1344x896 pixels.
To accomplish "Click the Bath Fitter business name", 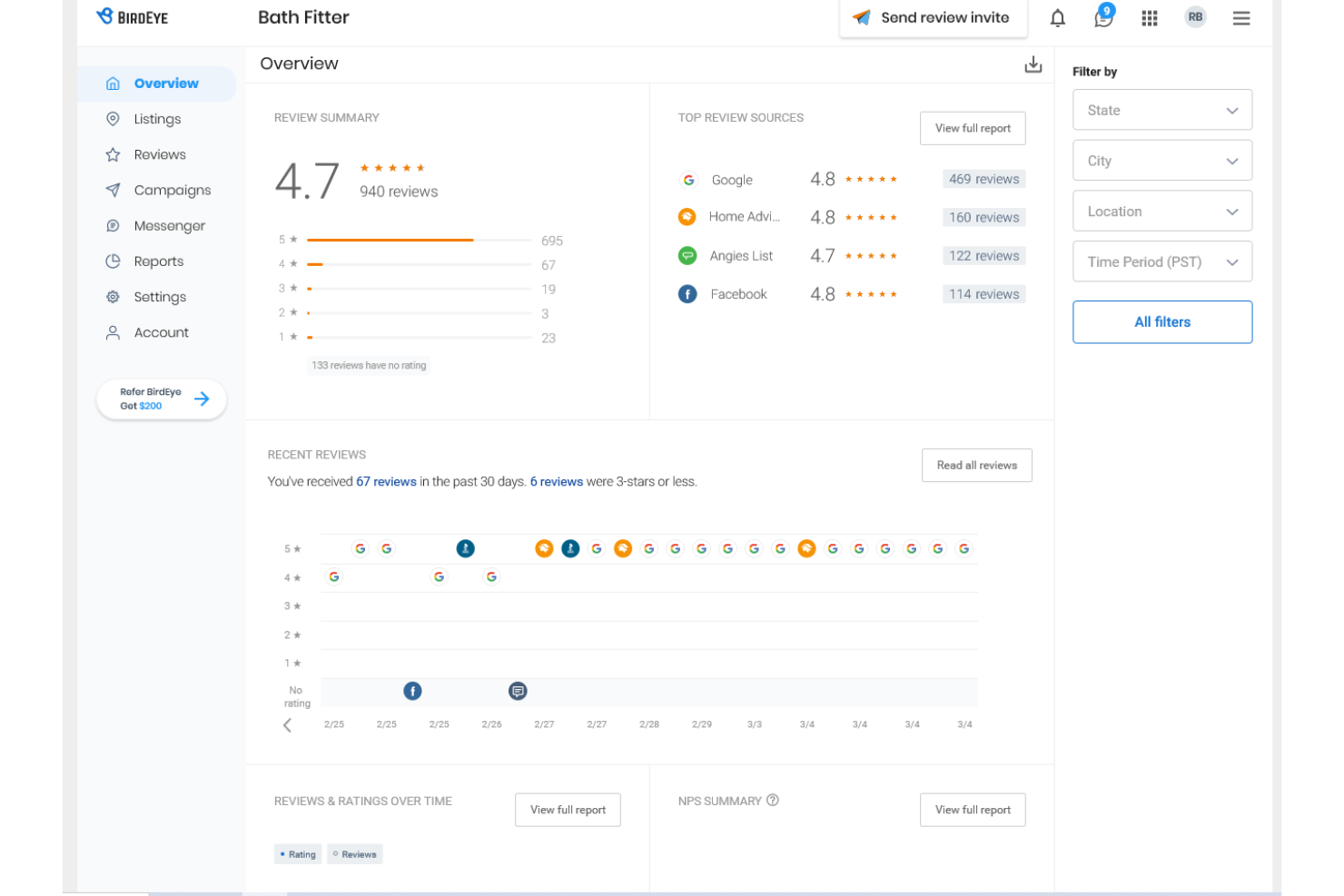I will pos(303,17).
